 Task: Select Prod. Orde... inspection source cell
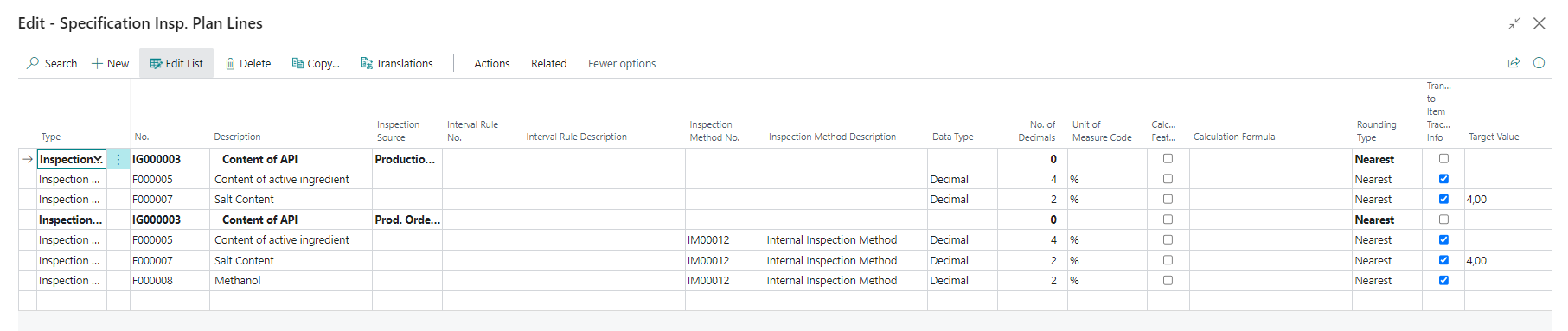[x=407, y=220]
